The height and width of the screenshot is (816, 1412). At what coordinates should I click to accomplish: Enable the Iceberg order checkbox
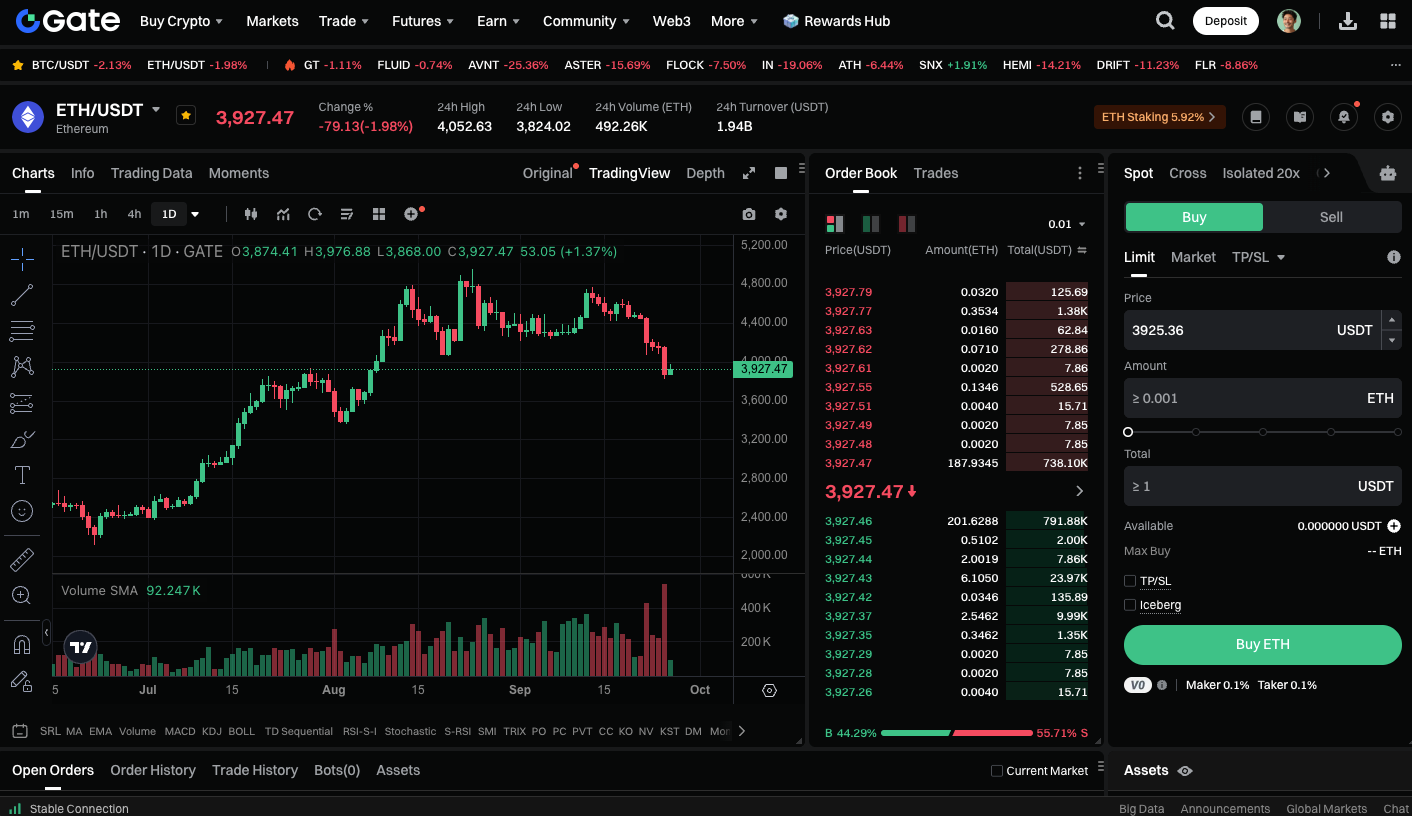pyautogui.click(x=1130, y=605)
